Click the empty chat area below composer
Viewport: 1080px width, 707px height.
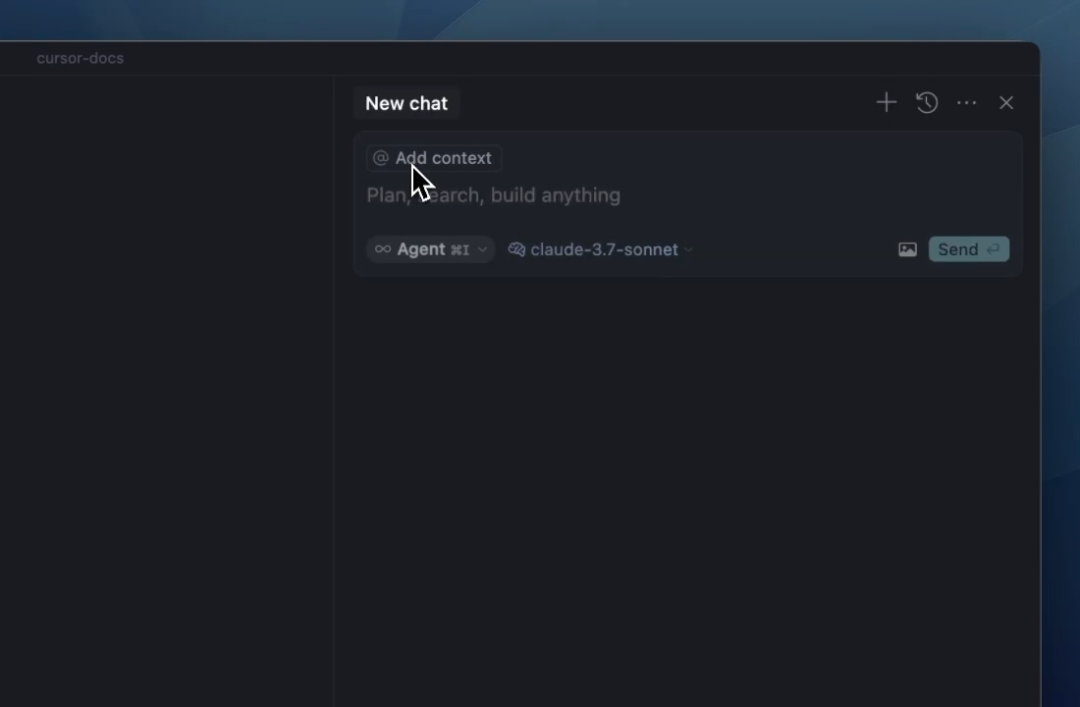pos(687,482)
